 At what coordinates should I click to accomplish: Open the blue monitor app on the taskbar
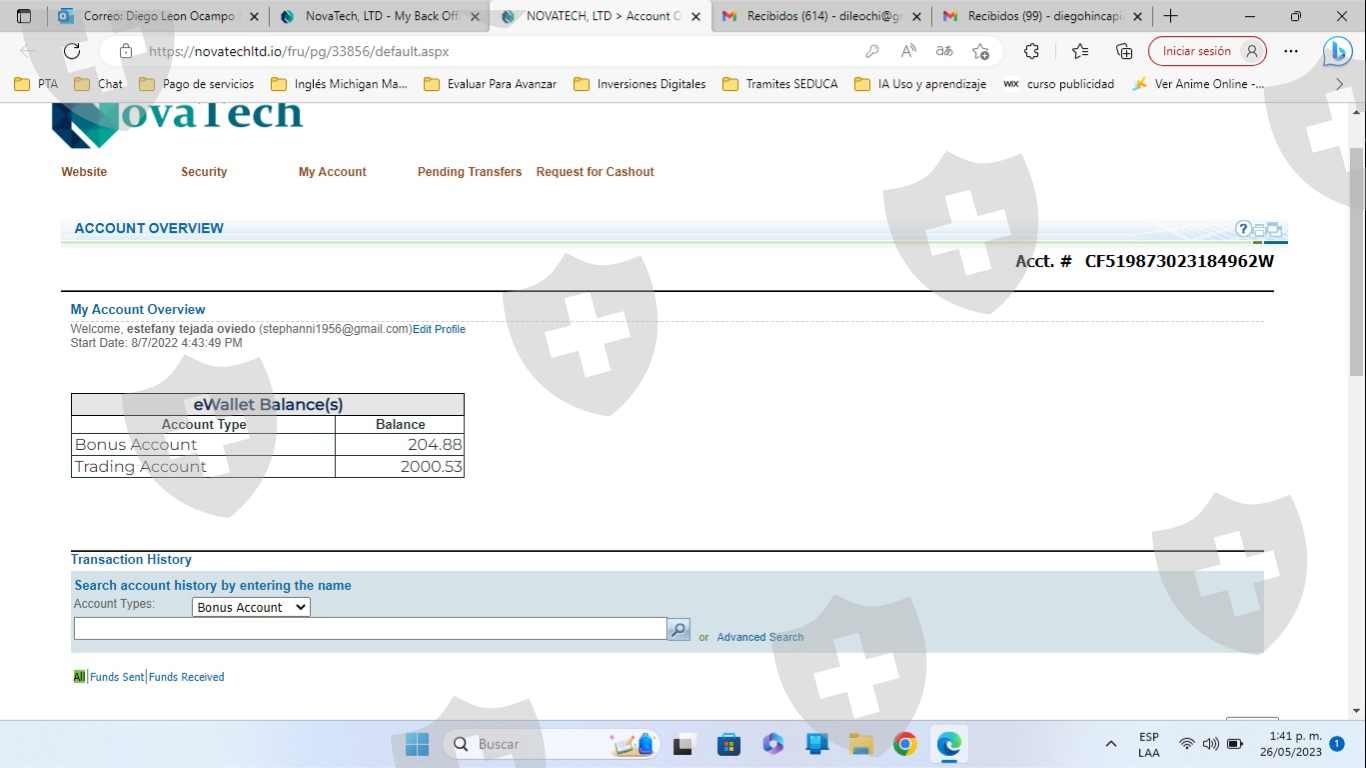pos(817,744)
